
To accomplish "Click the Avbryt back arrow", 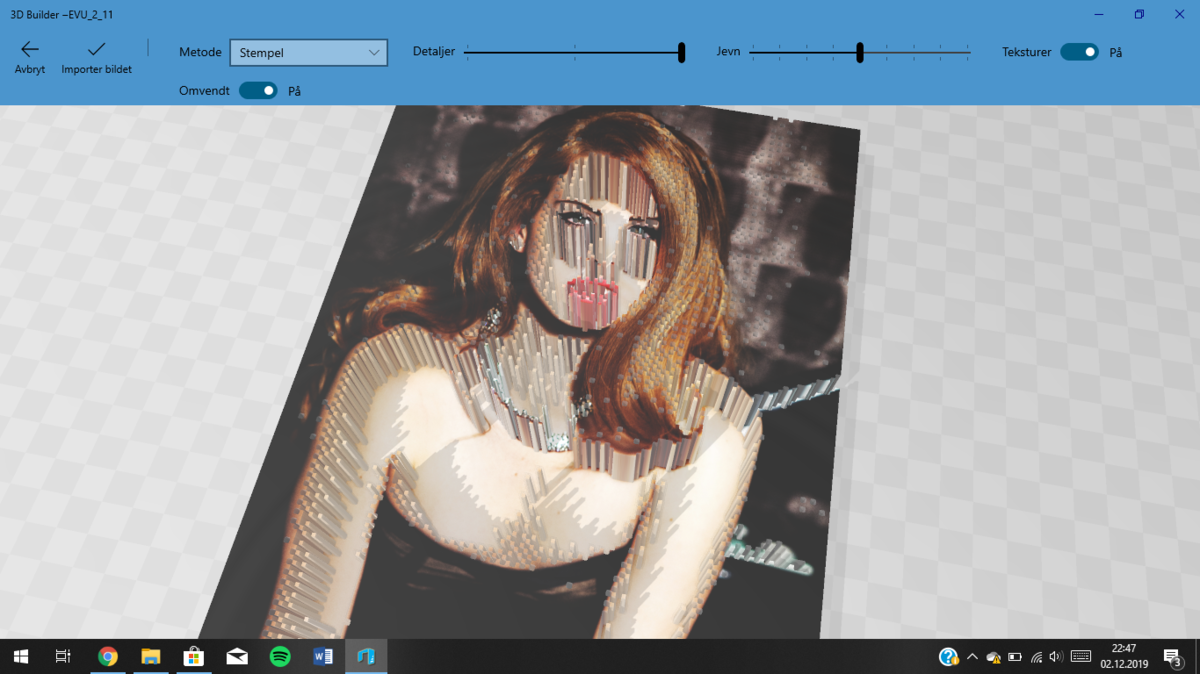I will tap(30, 49).
